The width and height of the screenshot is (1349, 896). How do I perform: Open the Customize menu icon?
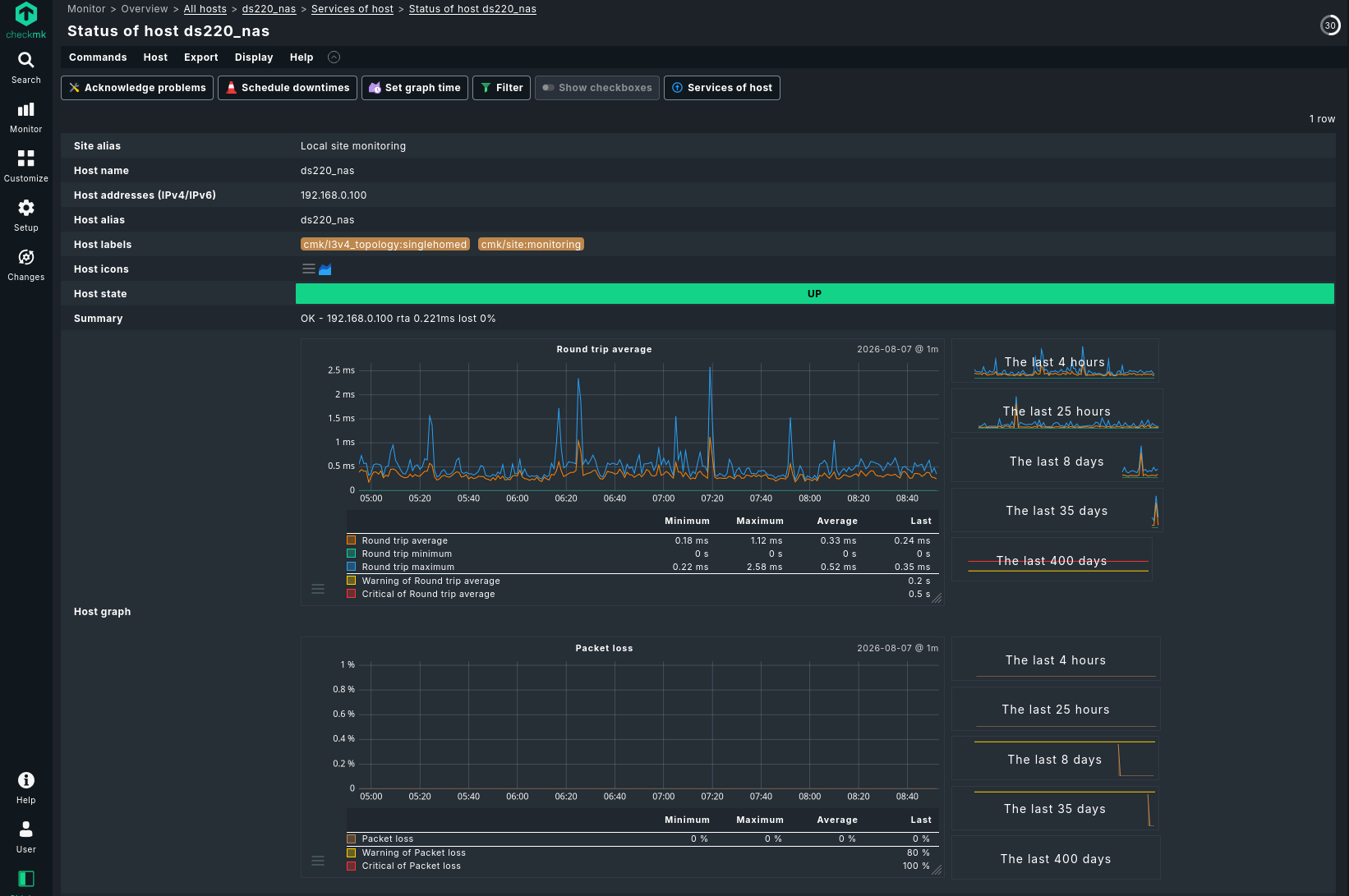pyautogui.click(x=26, y=159)
